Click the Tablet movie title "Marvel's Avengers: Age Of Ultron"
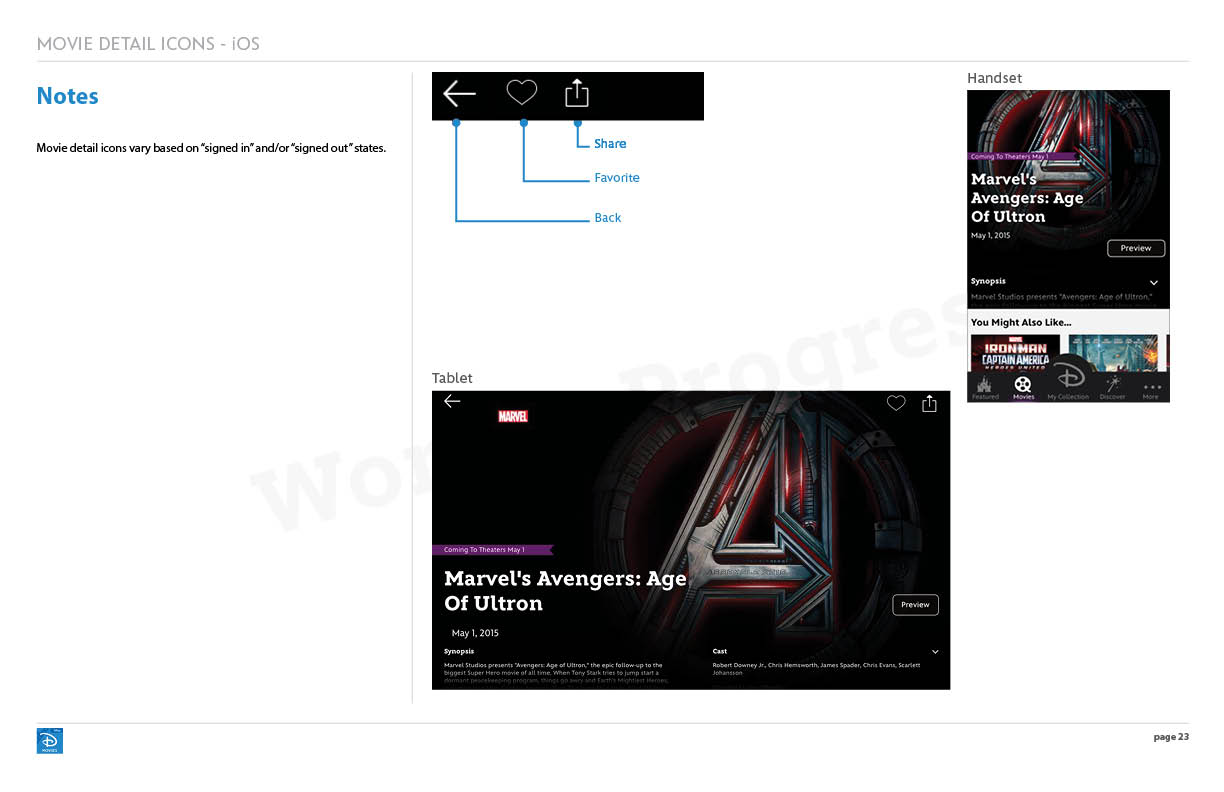 coord(565,591)
